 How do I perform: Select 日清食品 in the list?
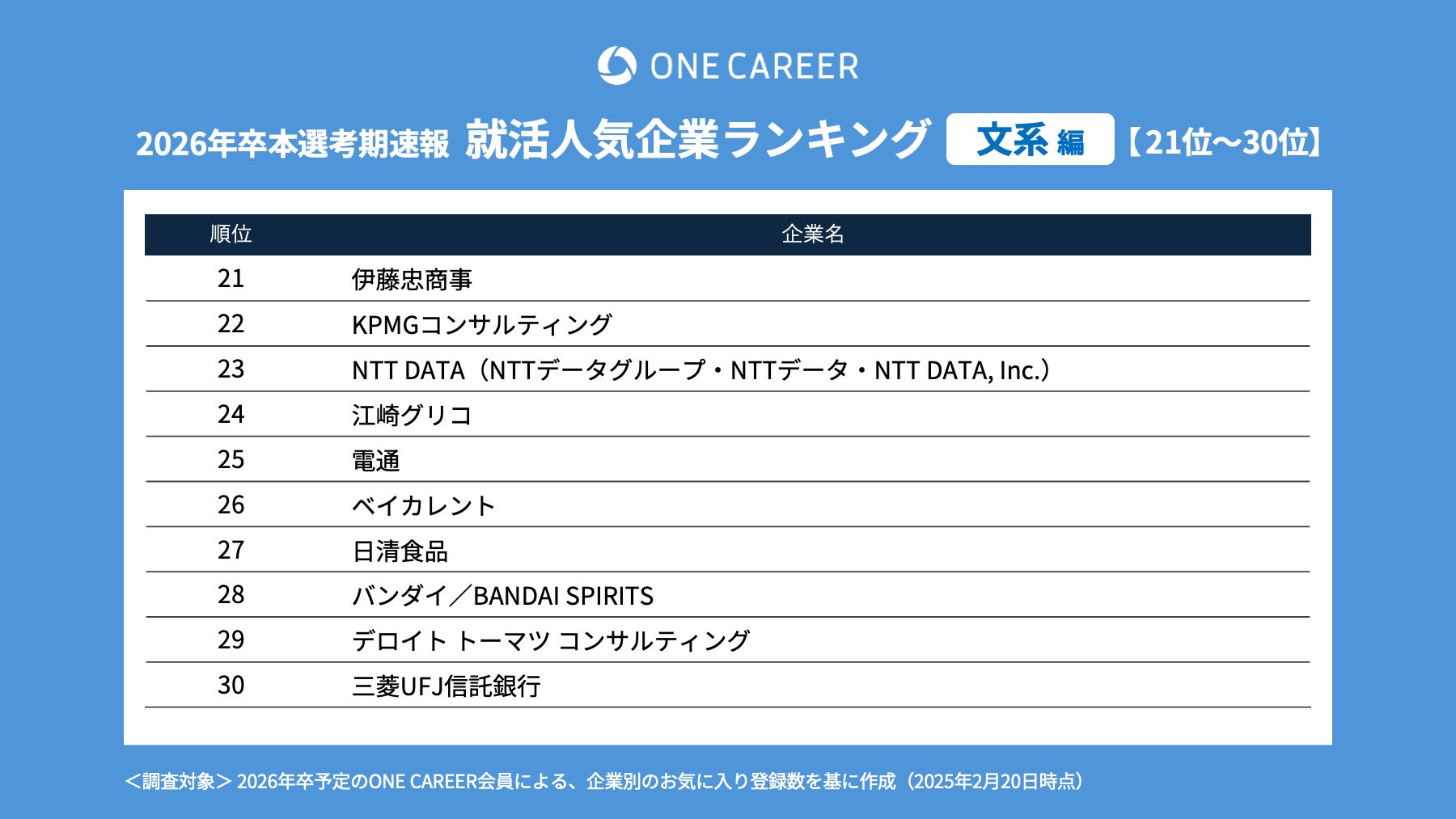400,551
